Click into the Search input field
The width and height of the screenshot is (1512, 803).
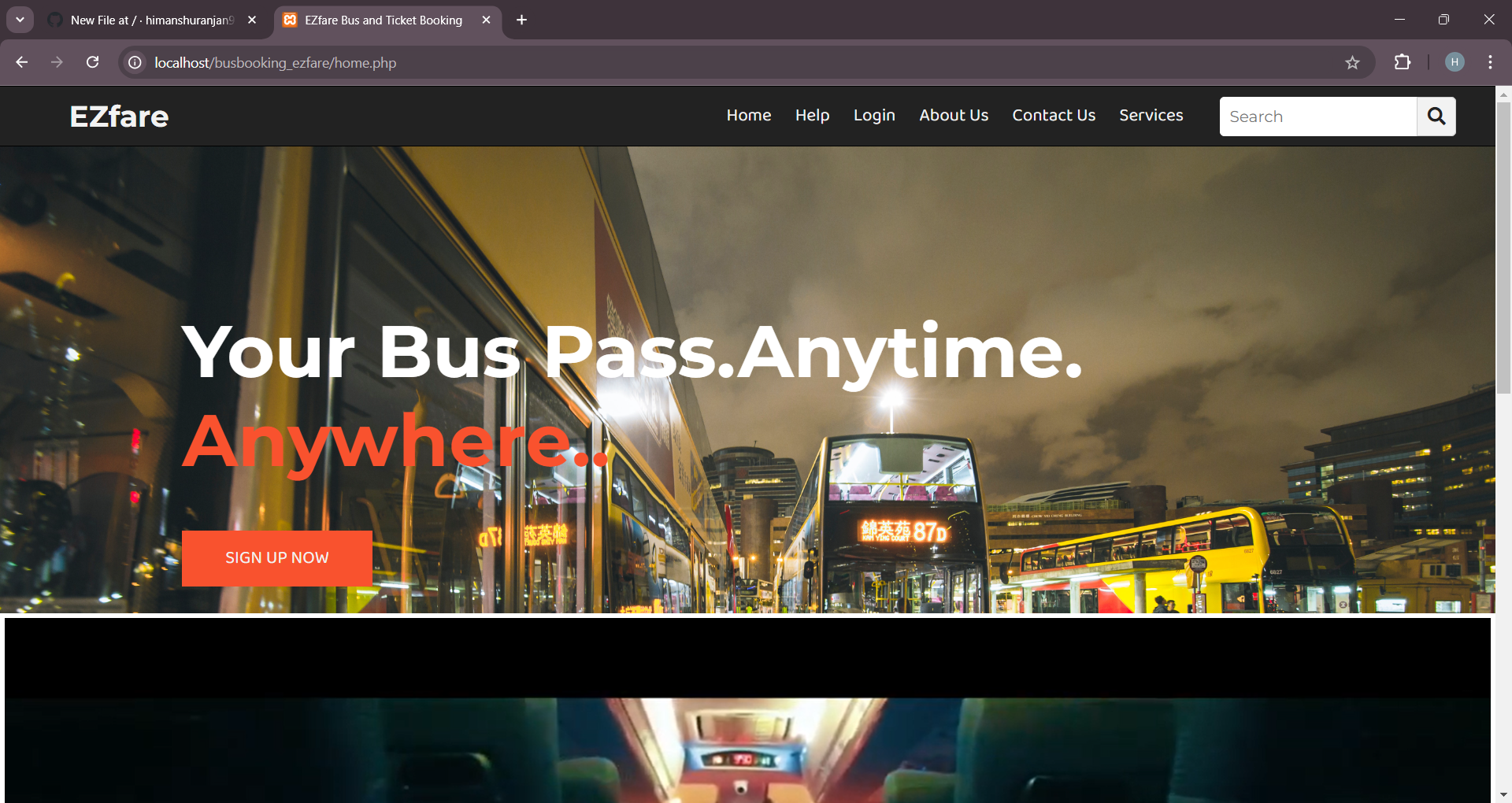(1317, 117)
